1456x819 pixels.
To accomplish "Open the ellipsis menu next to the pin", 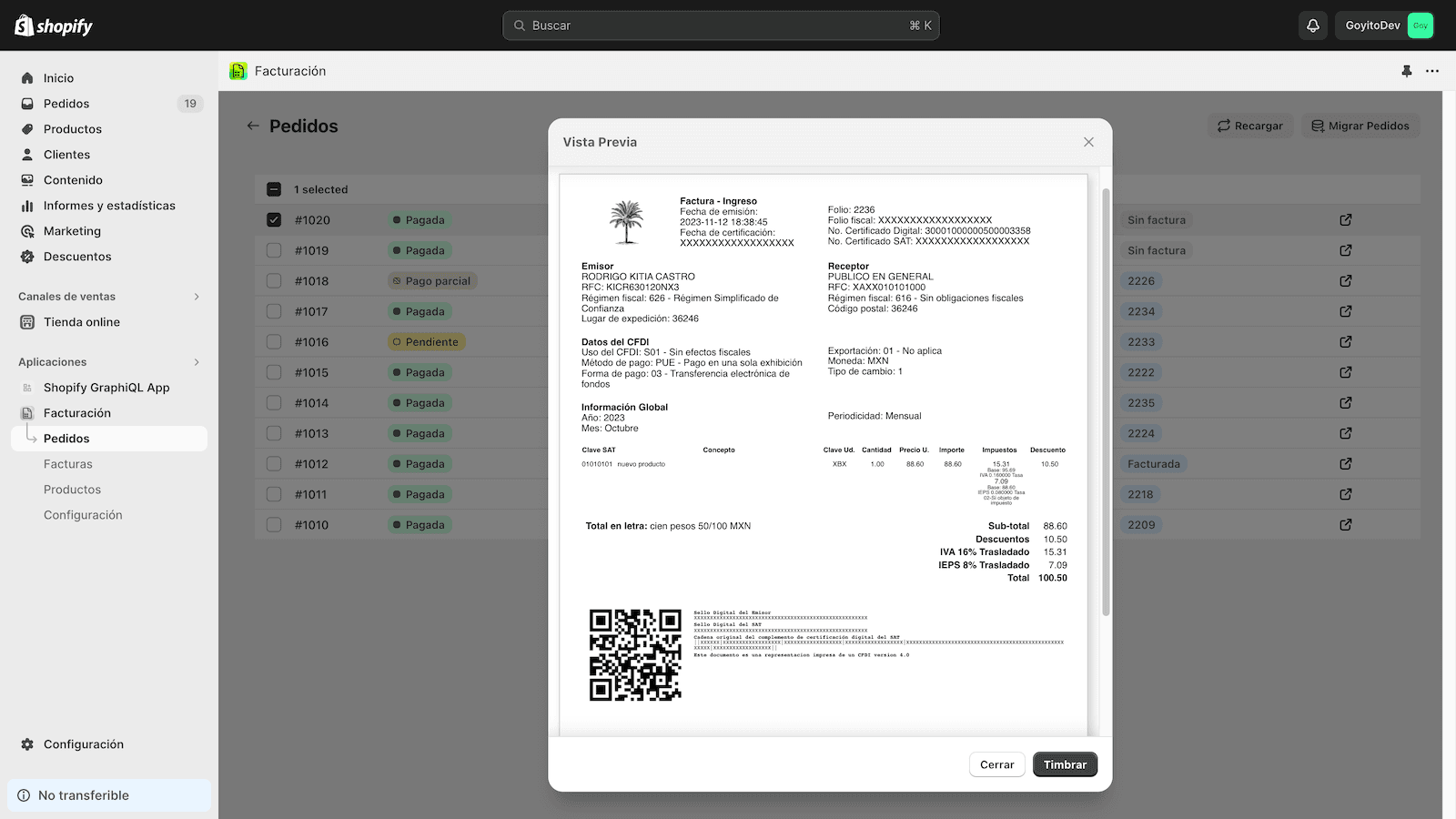I will (x=1432, y=71).
